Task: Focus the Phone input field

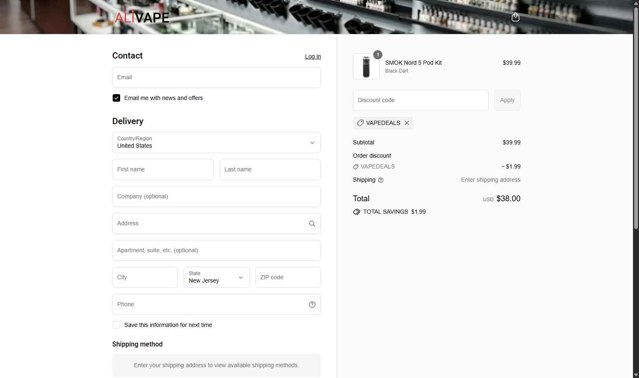Action: pyautogui.click(x=216, y=304)
